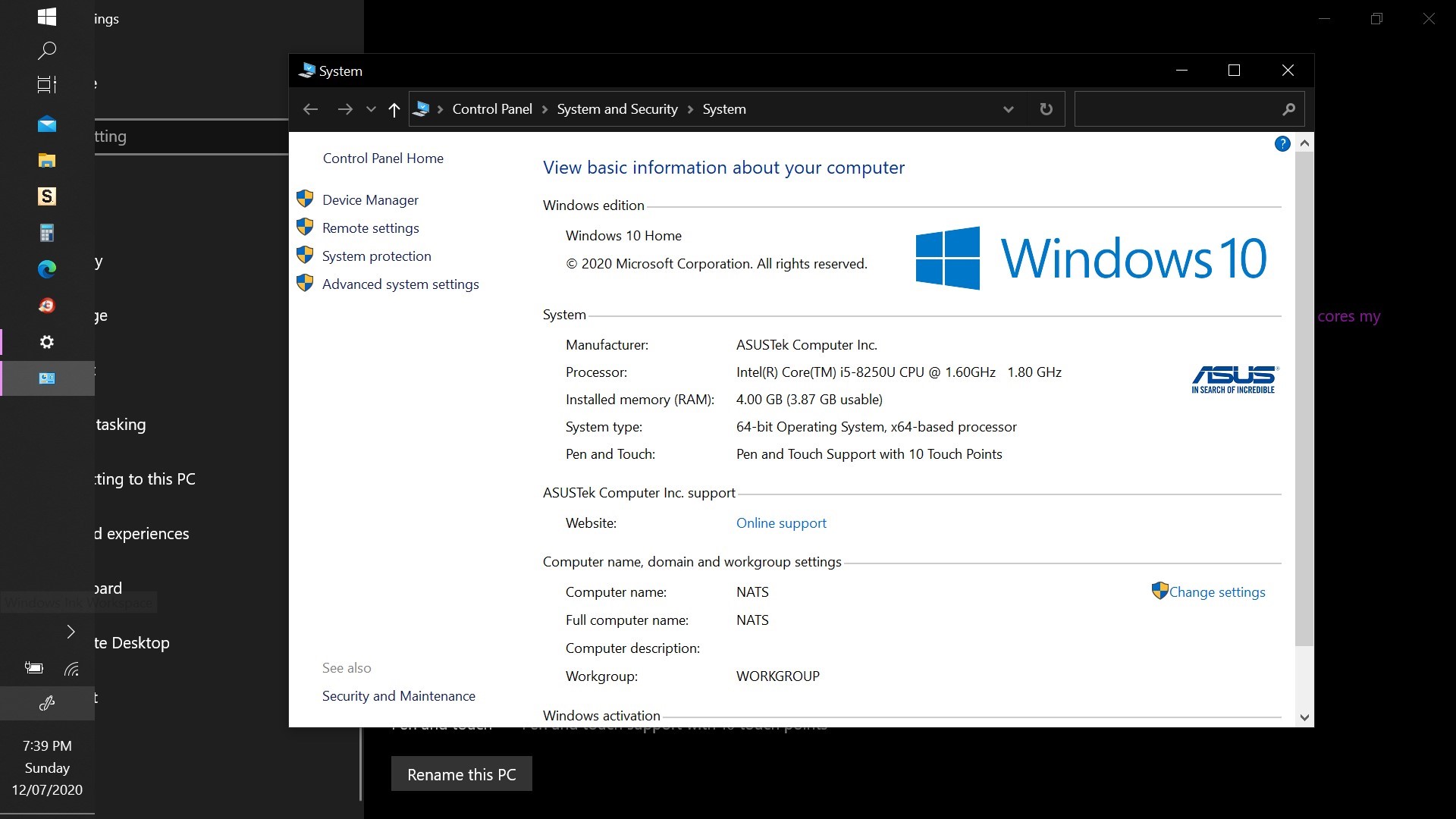
Task: Show hidden tray icons chevron
Action: (x=71, y=632)
